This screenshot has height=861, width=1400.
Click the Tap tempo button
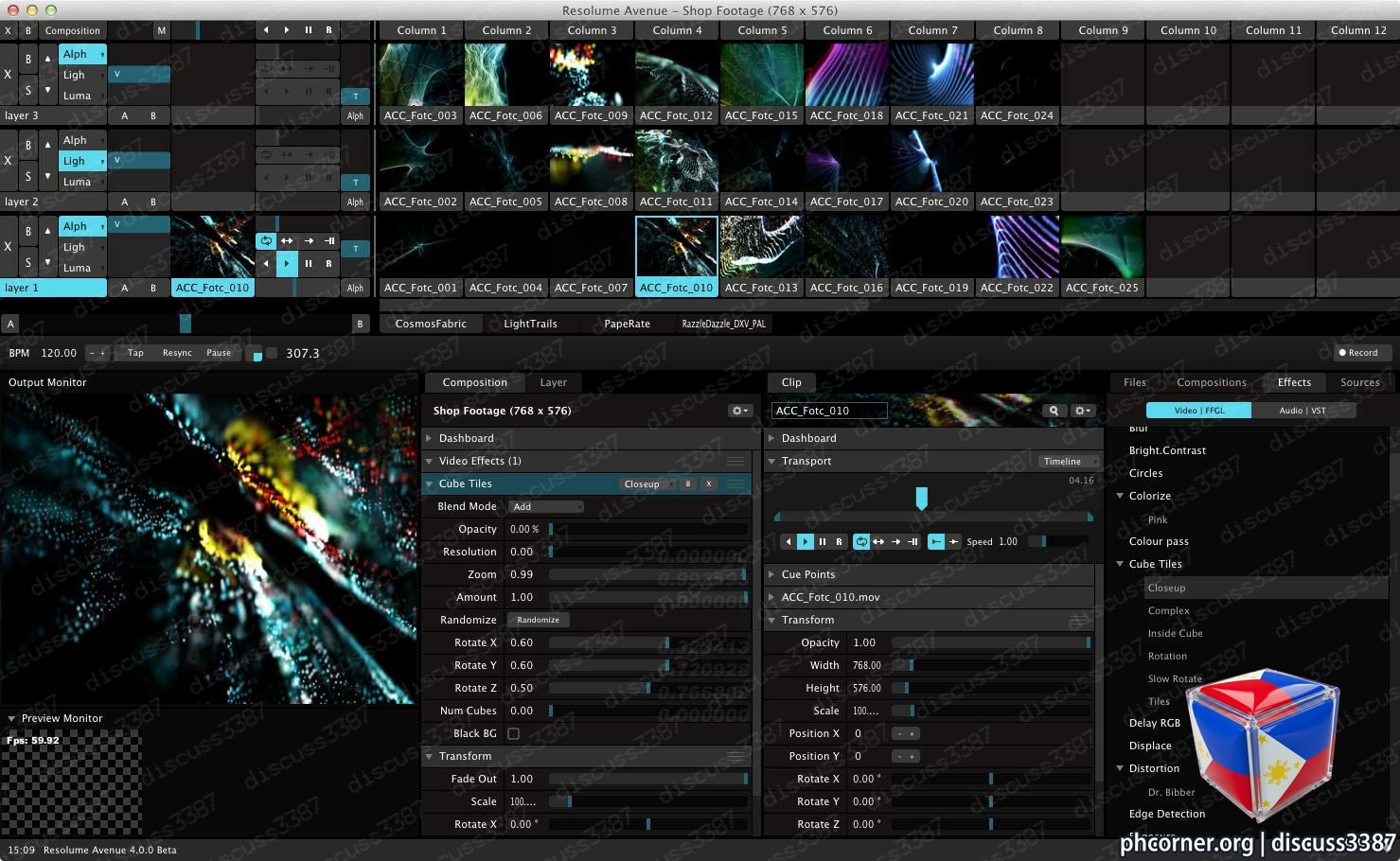click(135, 353)
